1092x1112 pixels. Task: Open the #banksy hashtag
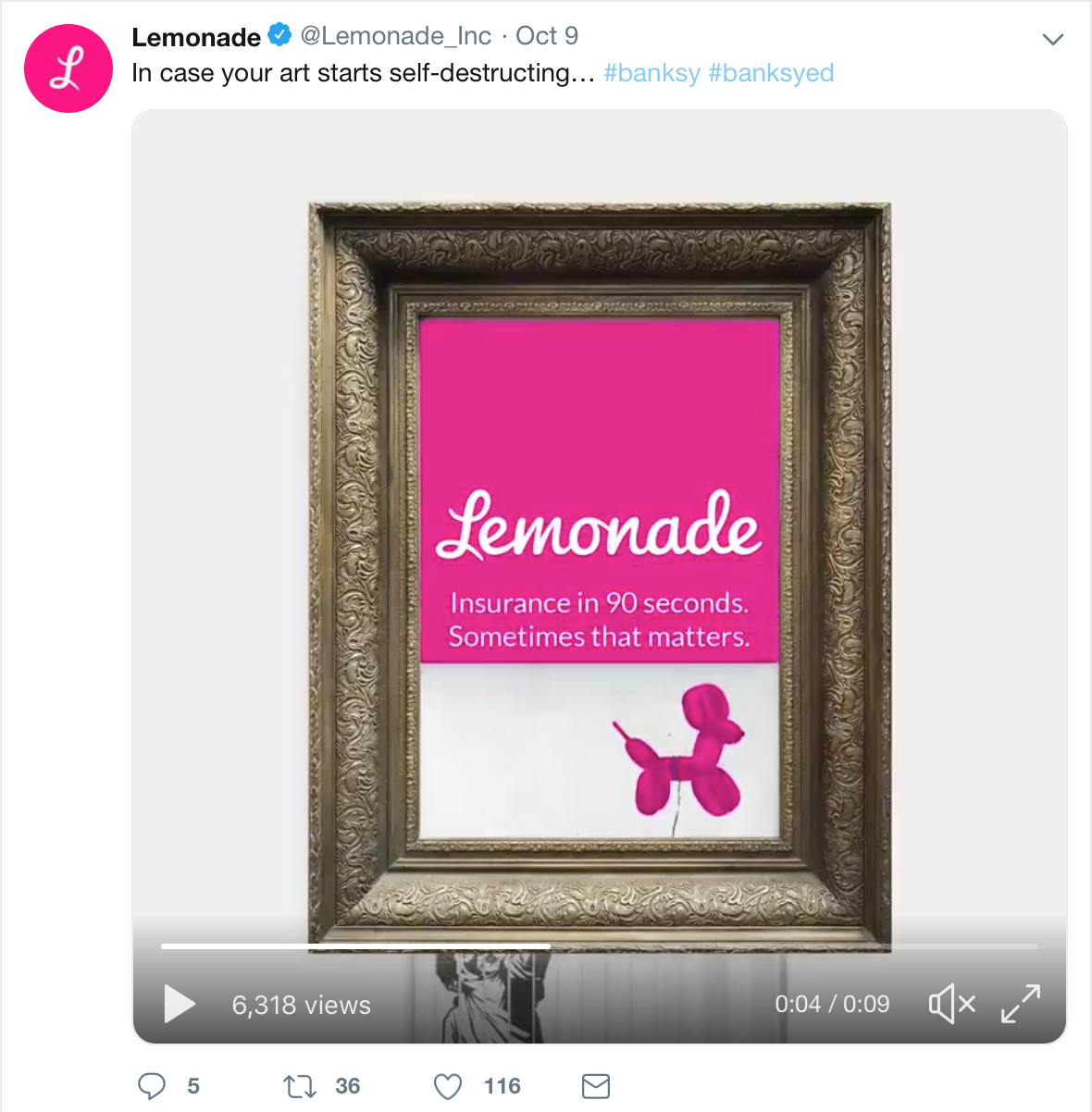pos(651,73)
